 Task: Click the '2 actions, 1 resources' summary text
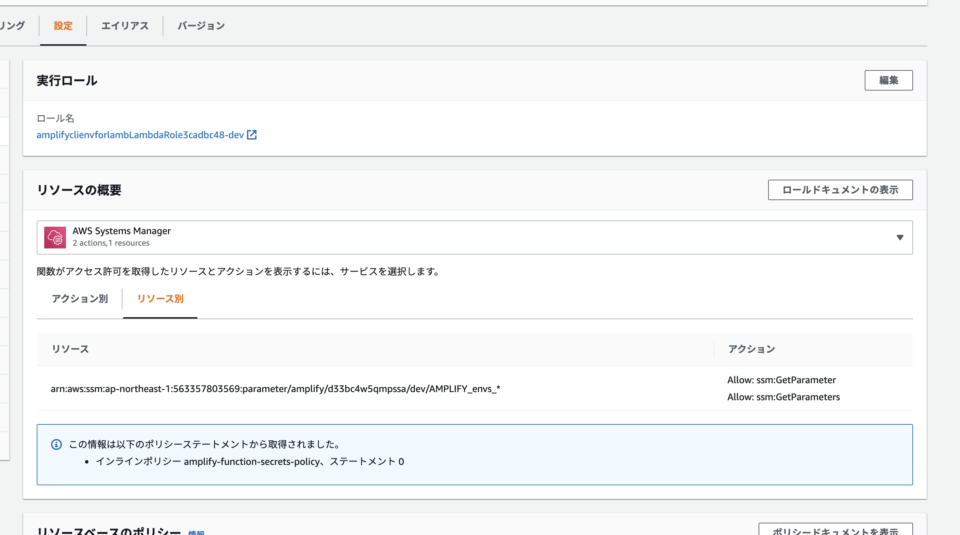(x=111, y=243)
